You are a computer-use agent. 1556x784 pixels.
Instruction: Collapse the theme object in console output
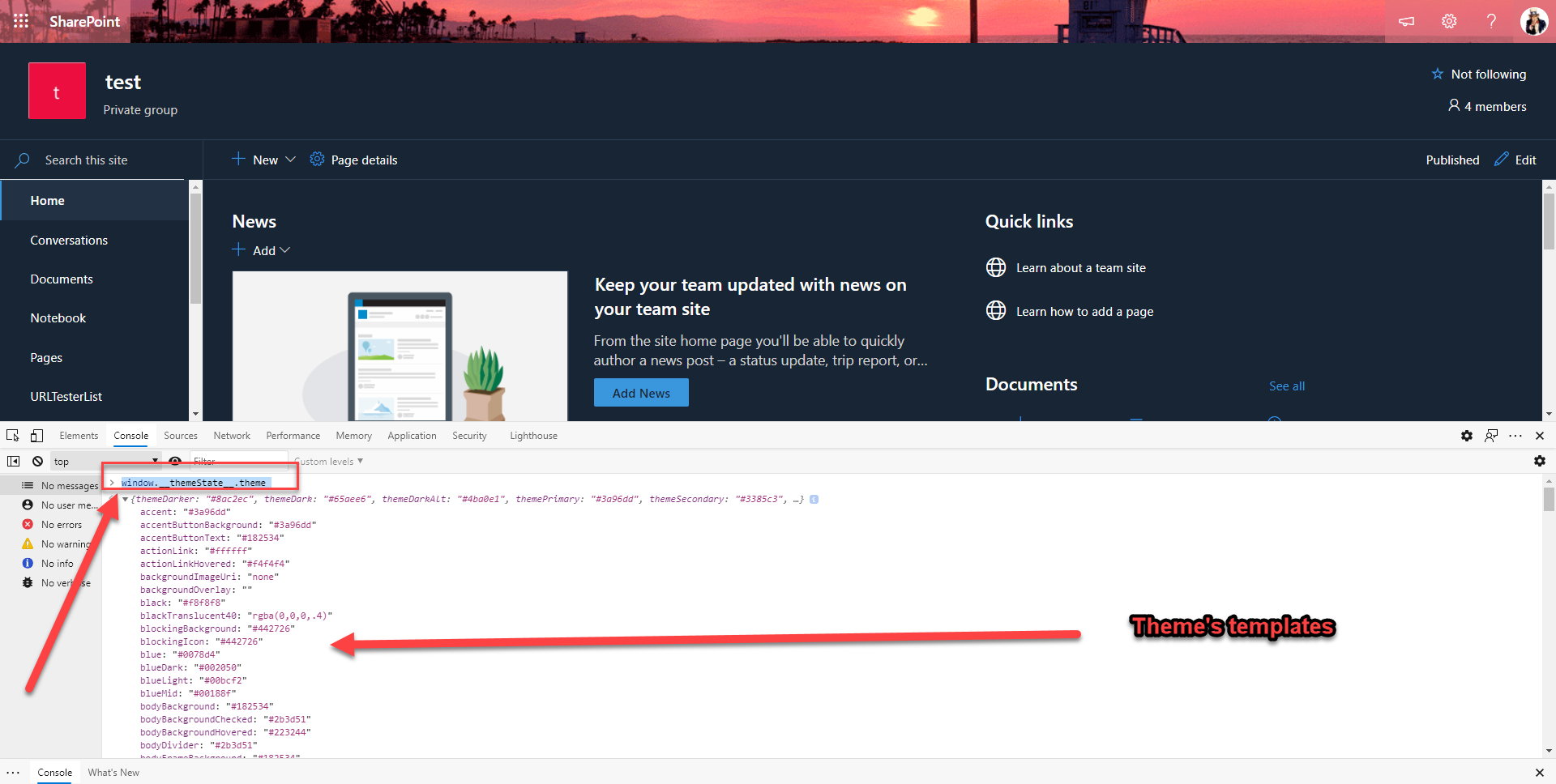[x=125, y=500]
